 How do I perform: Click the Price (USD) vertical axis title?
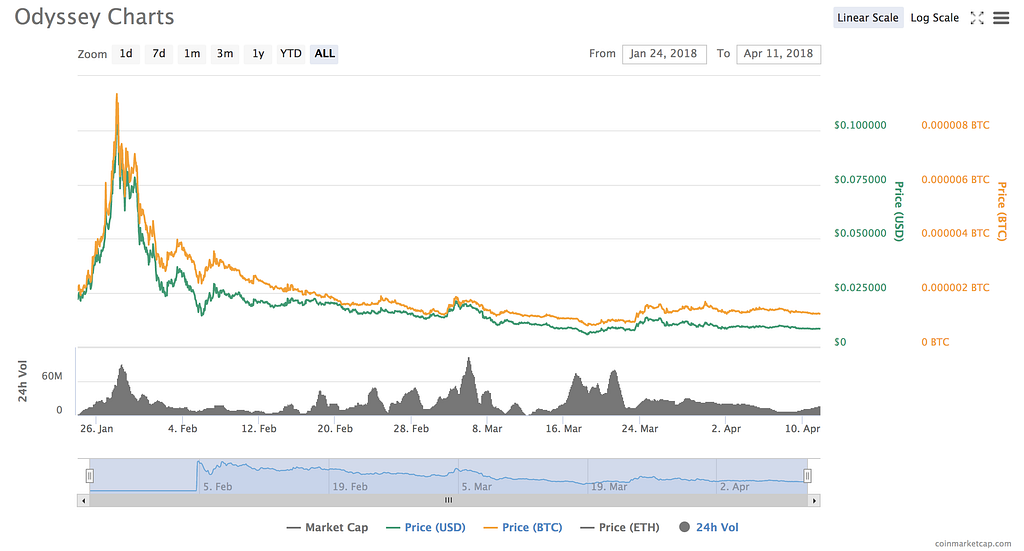tap(899, 211)
